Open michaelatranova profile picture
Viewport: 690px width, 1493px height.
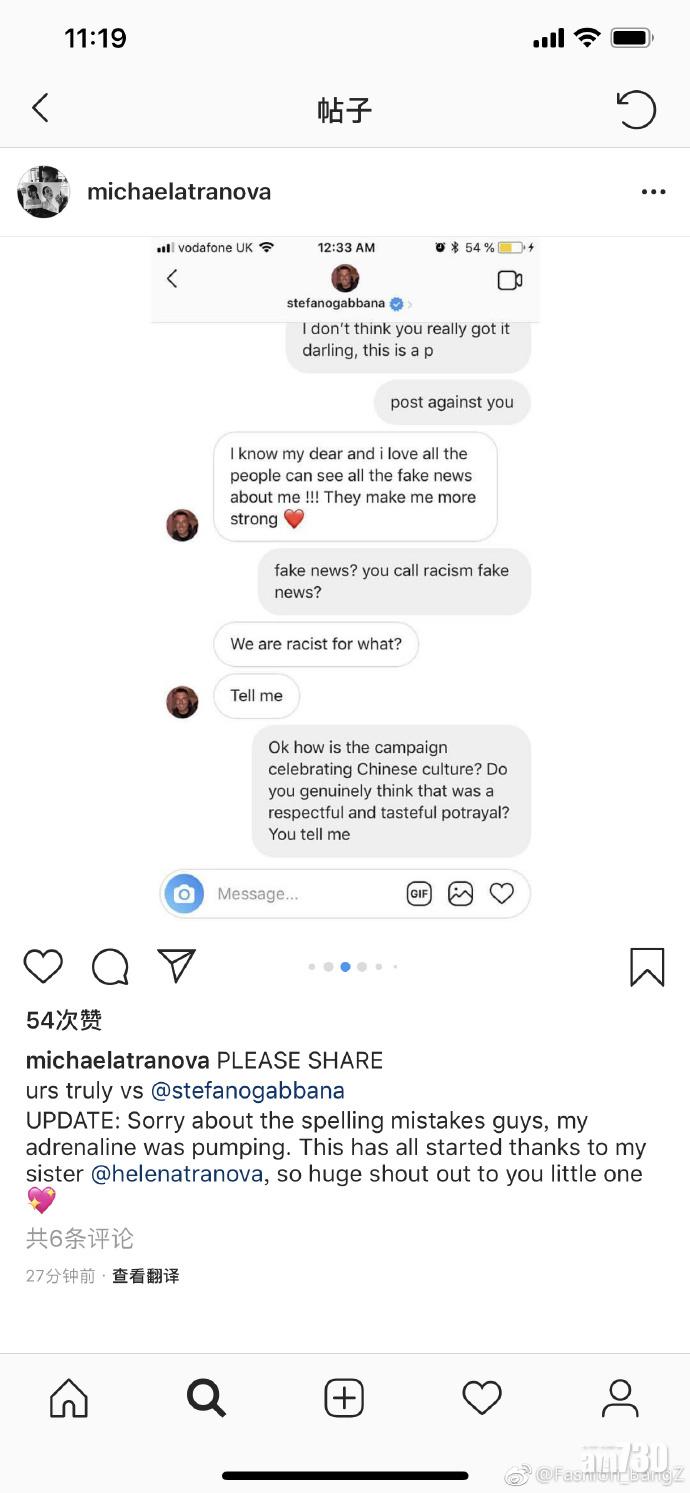[43, 192]
